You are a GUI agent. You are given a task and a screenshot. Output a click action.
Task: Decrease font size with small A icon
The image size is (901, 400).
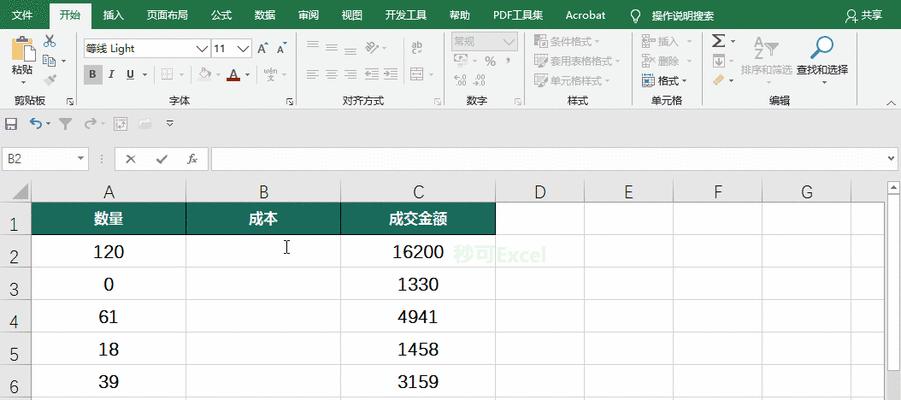281,49
